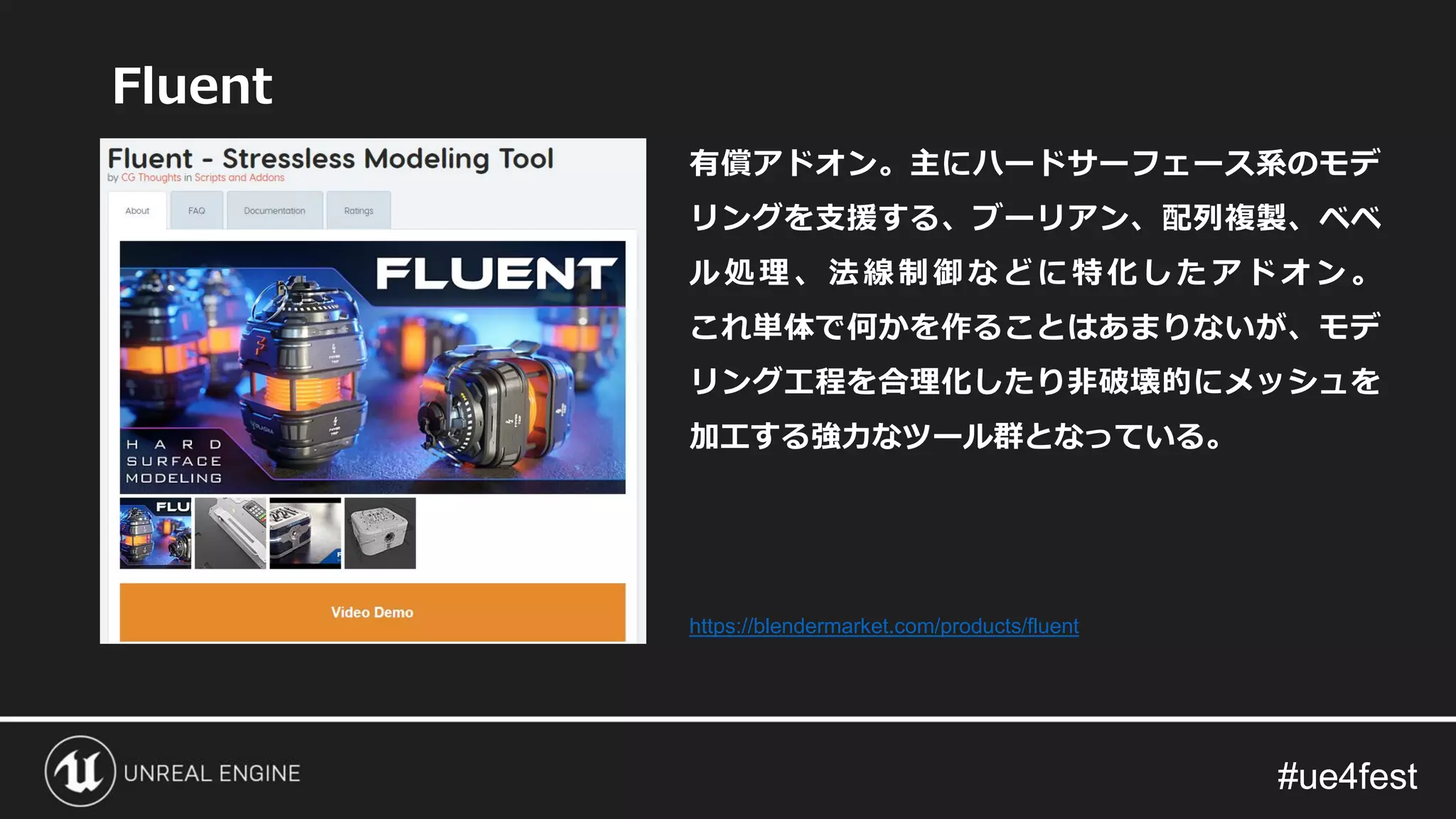
Task: Click the 'Fluent - Stressless Modeling Tool' heading
Action: coord(331,159)
